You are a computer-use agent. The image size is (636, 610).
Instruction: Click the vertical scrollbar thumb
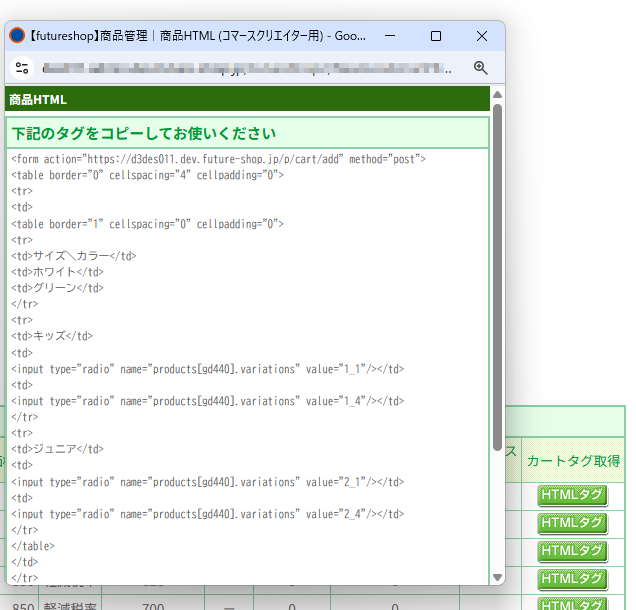tap(497, 275)
